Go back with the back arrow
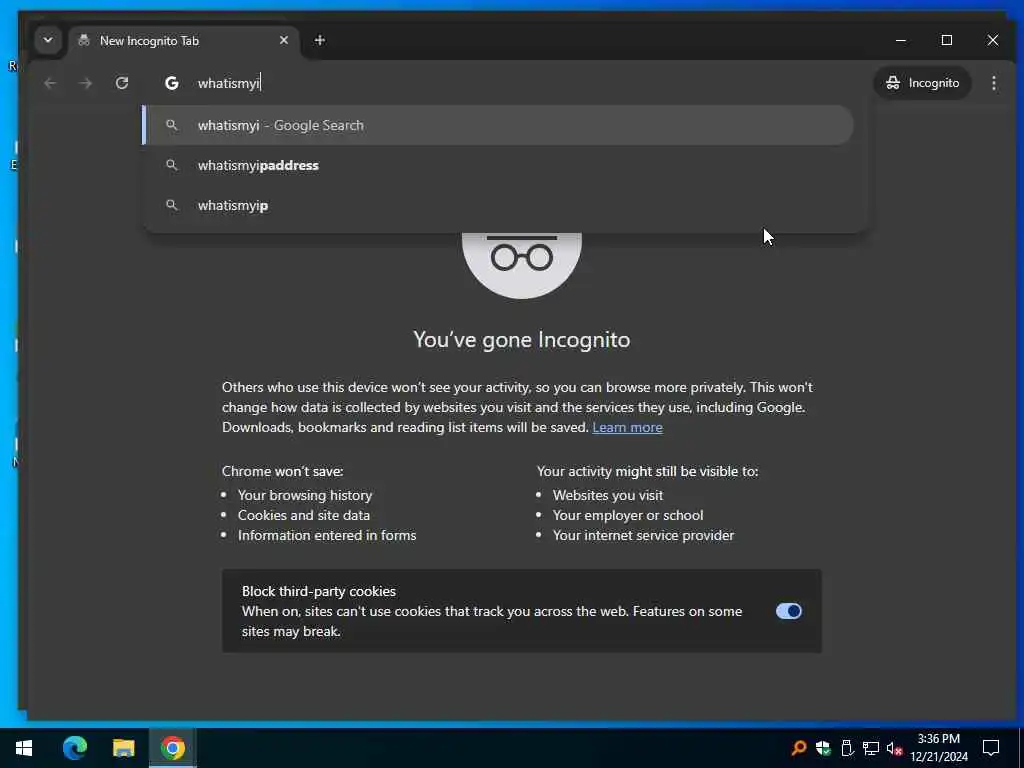 click(x=50, y=83)
